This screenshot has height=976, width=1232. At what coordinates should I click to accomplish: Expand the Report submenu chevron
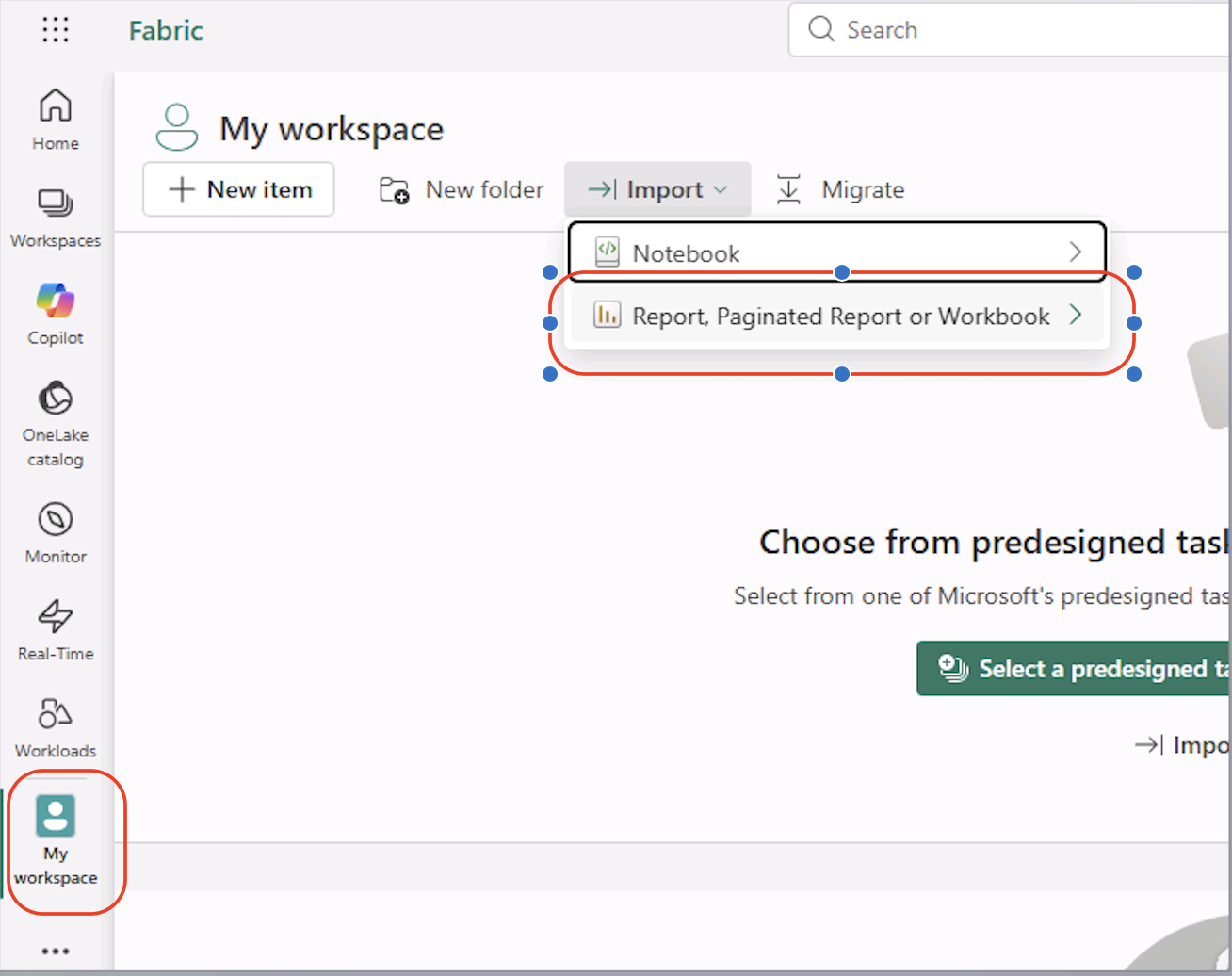tap(1076, 315)
